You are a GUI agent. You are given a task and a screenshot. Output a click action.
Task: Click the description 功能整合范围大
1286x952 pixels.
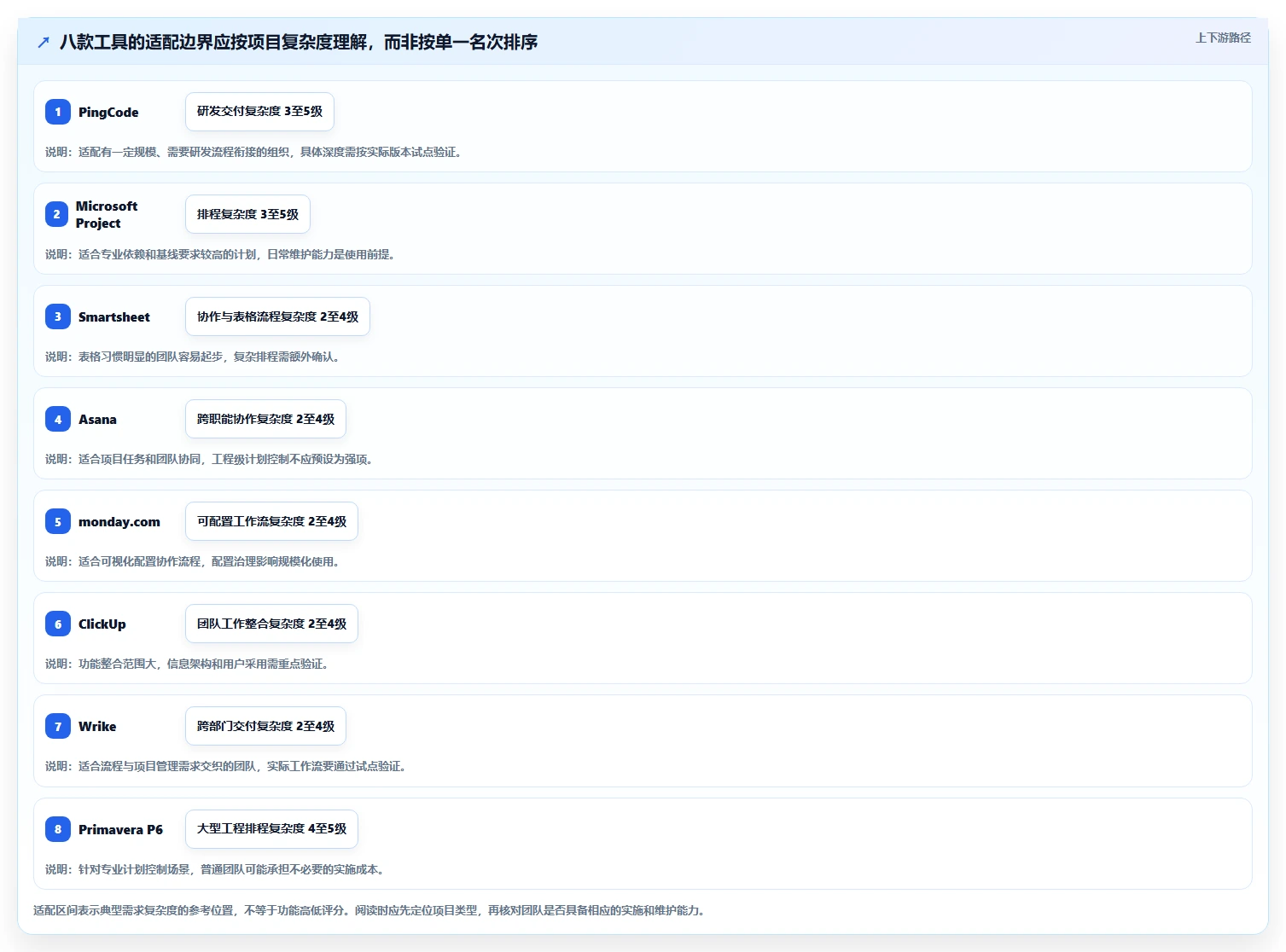click(187, 664)
